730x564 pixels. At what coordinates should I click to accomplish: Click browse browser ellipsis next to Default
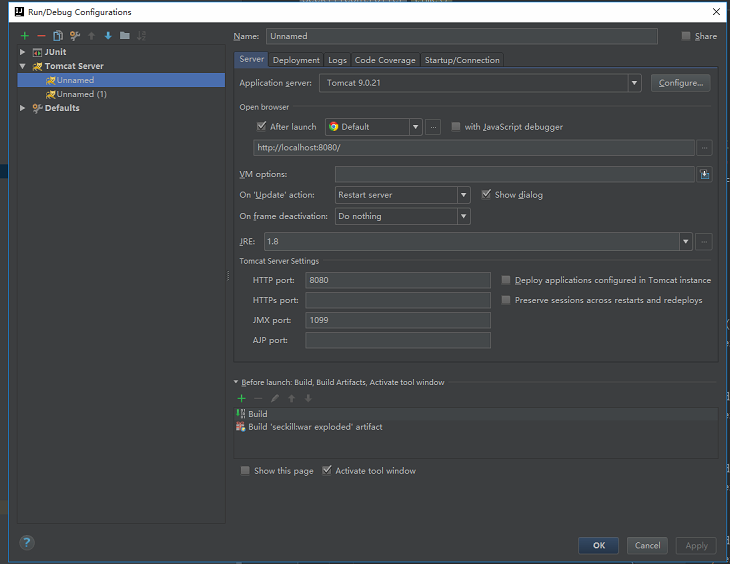click(x=433, y=127)
